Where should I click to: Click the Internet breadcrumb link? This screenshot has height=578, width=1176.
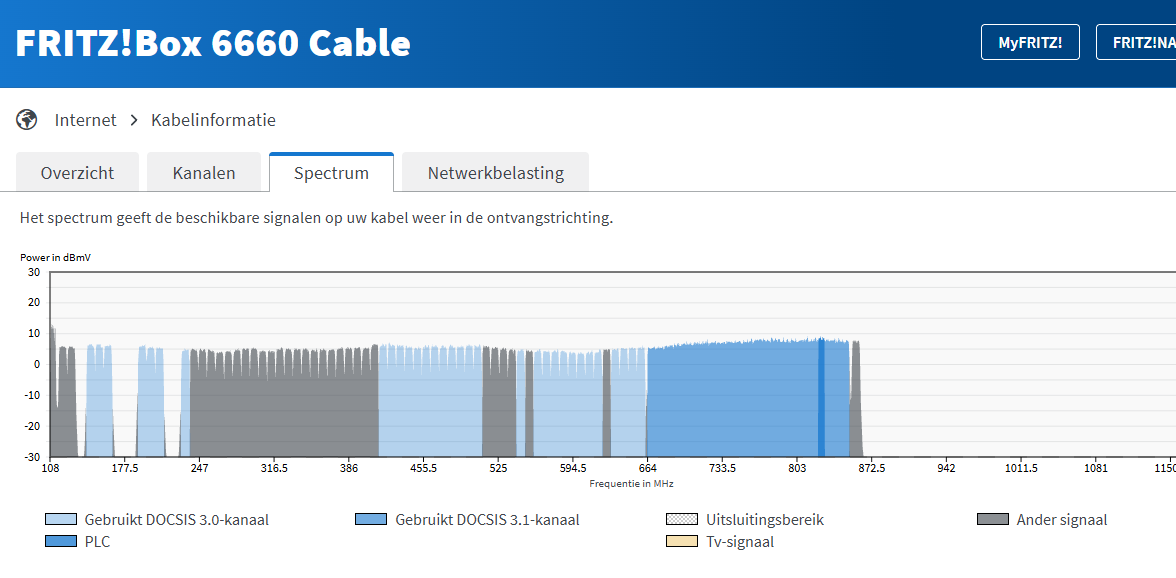(x=85, y=120)
